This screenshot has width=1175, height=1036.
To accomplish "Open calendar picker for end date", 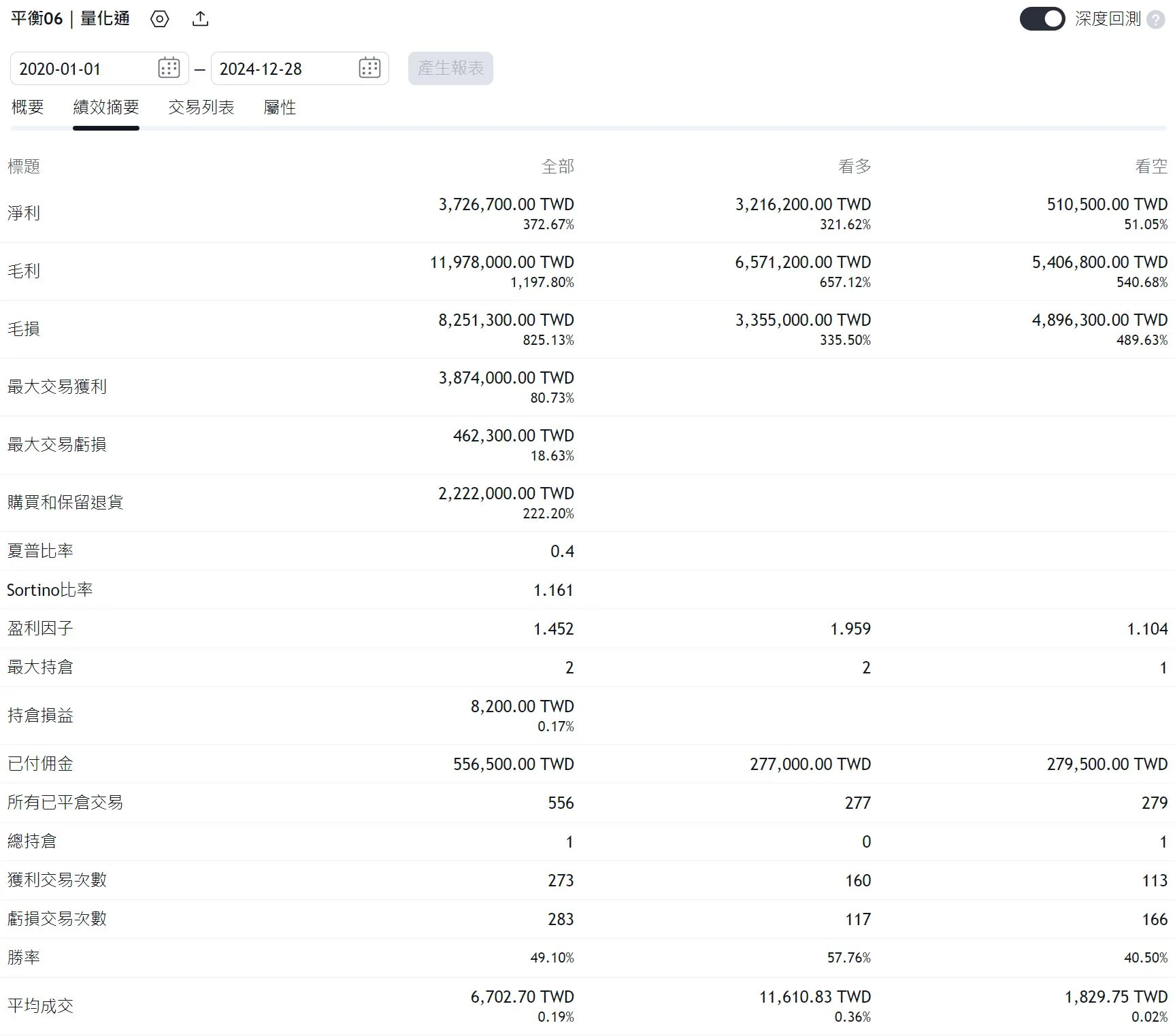I will tap(369, 68).
